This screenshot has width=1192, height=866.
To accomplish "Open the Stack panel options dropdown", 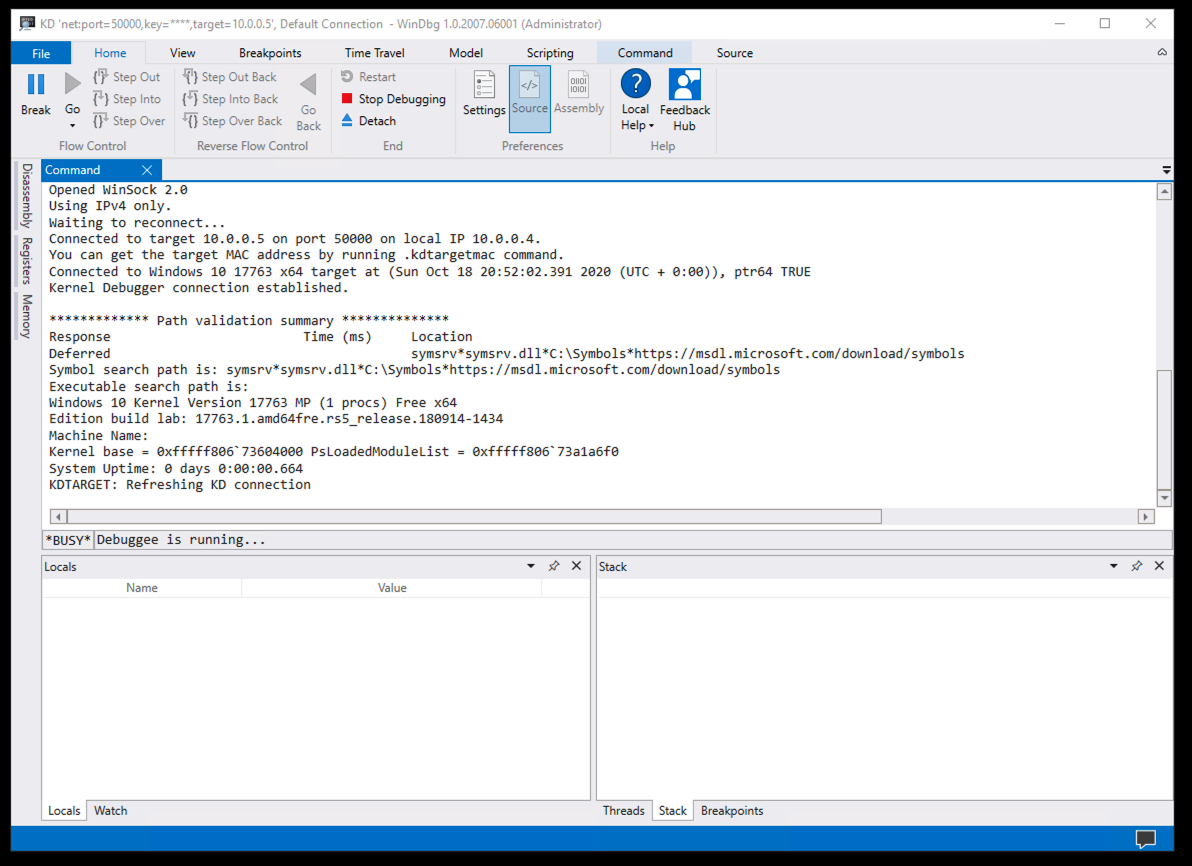I will tap(1113, 566).
